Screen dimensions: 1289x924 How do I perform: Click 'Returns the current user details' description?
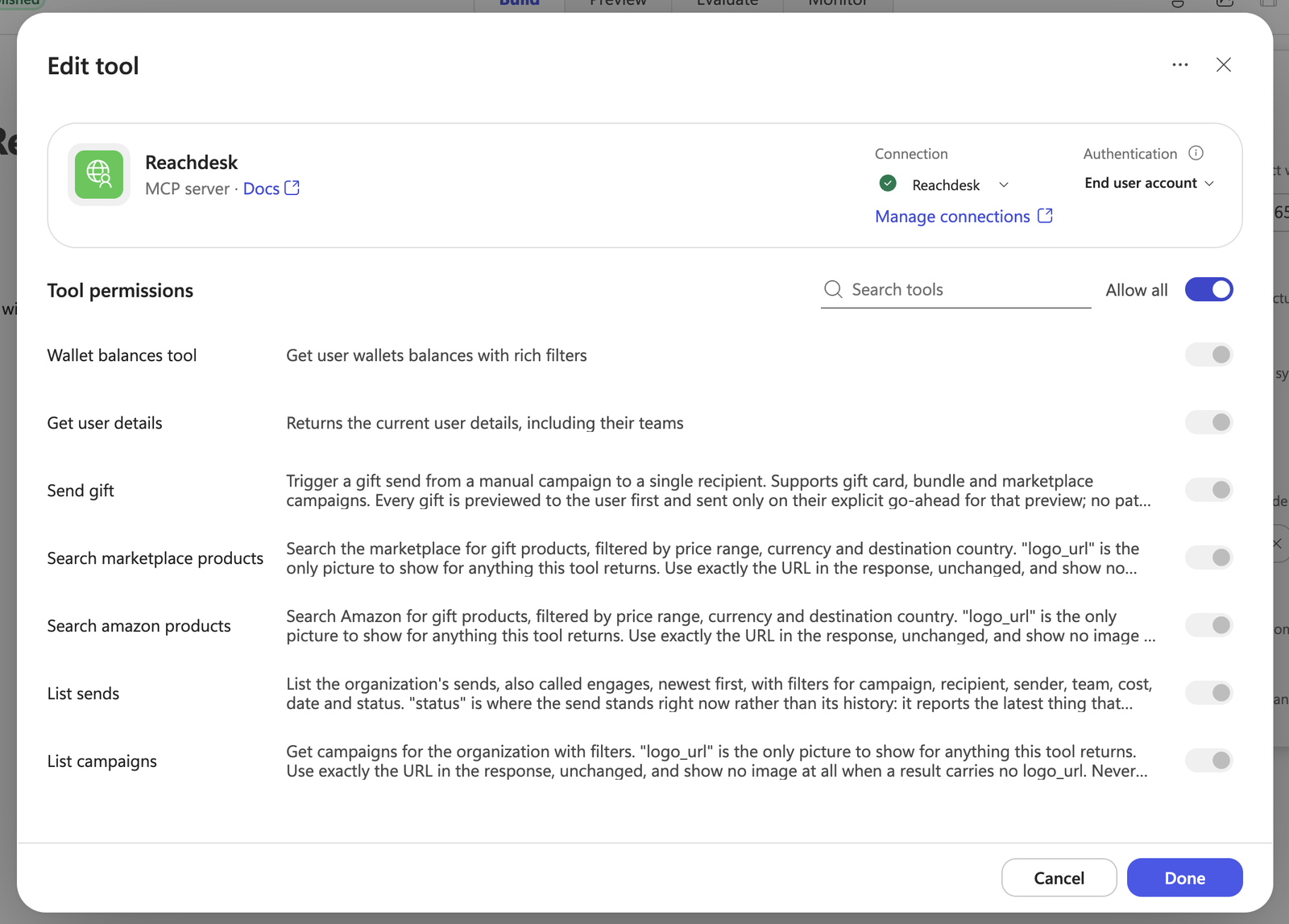coord(485,423)
